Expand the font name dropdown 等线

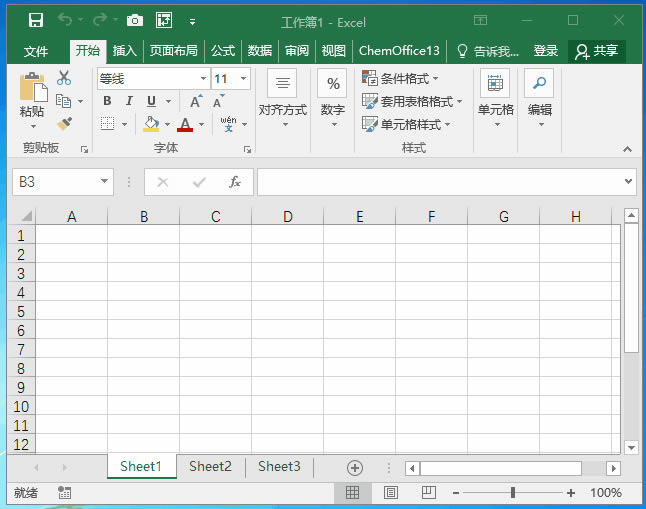point(203,79)
